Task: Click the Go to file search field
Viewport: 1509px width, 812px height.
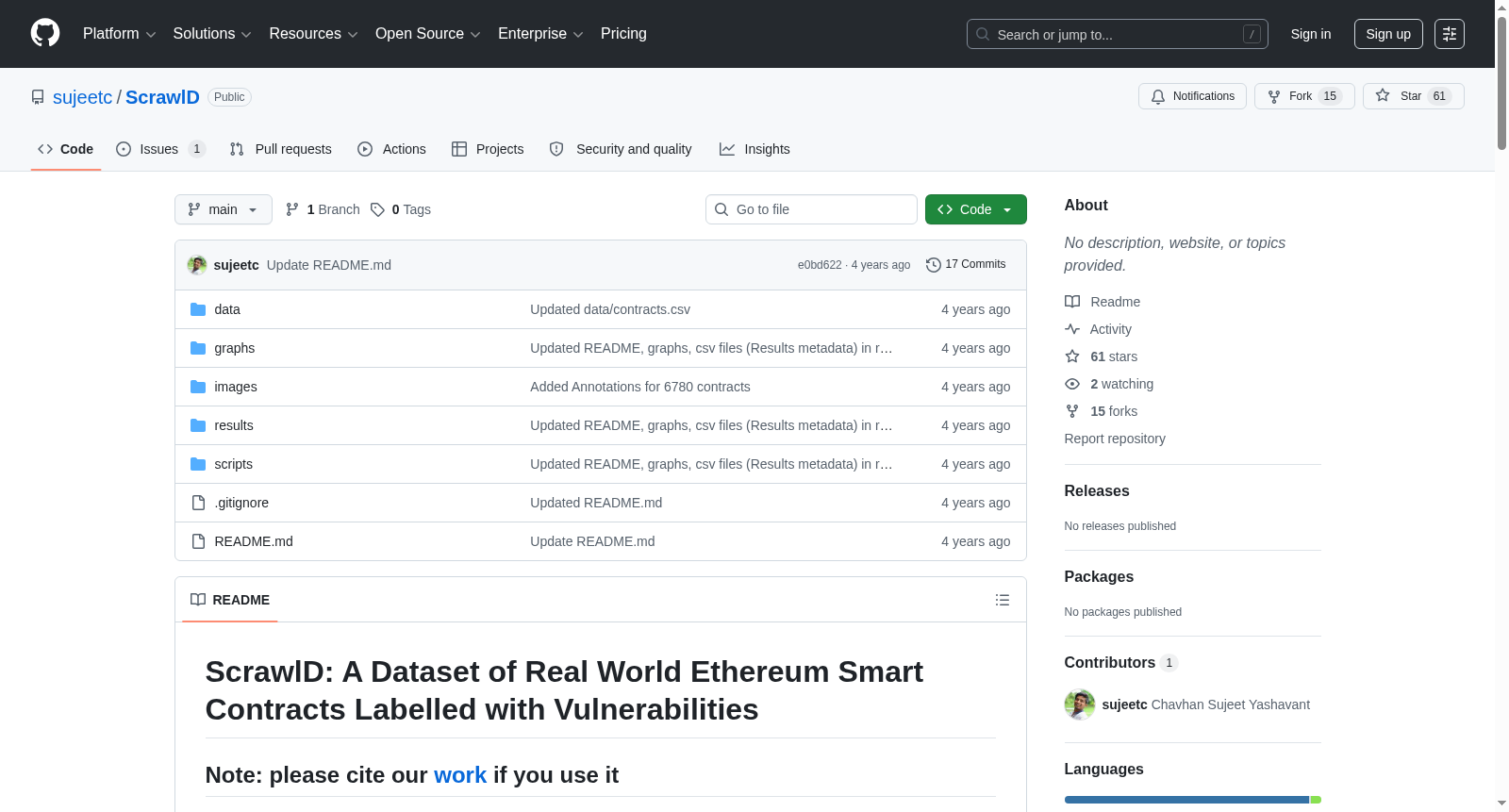Action: (811, 209)
